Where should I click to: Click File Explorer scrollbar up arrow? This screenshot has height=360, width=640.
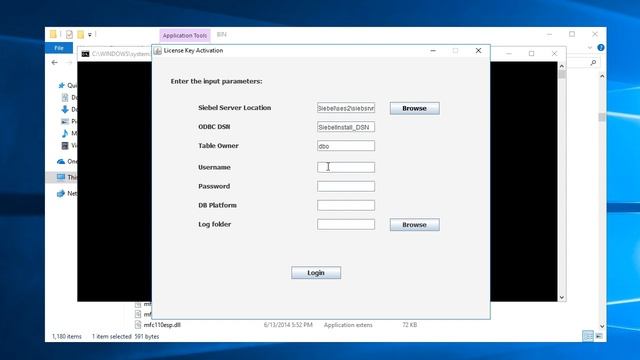point(602,76)
